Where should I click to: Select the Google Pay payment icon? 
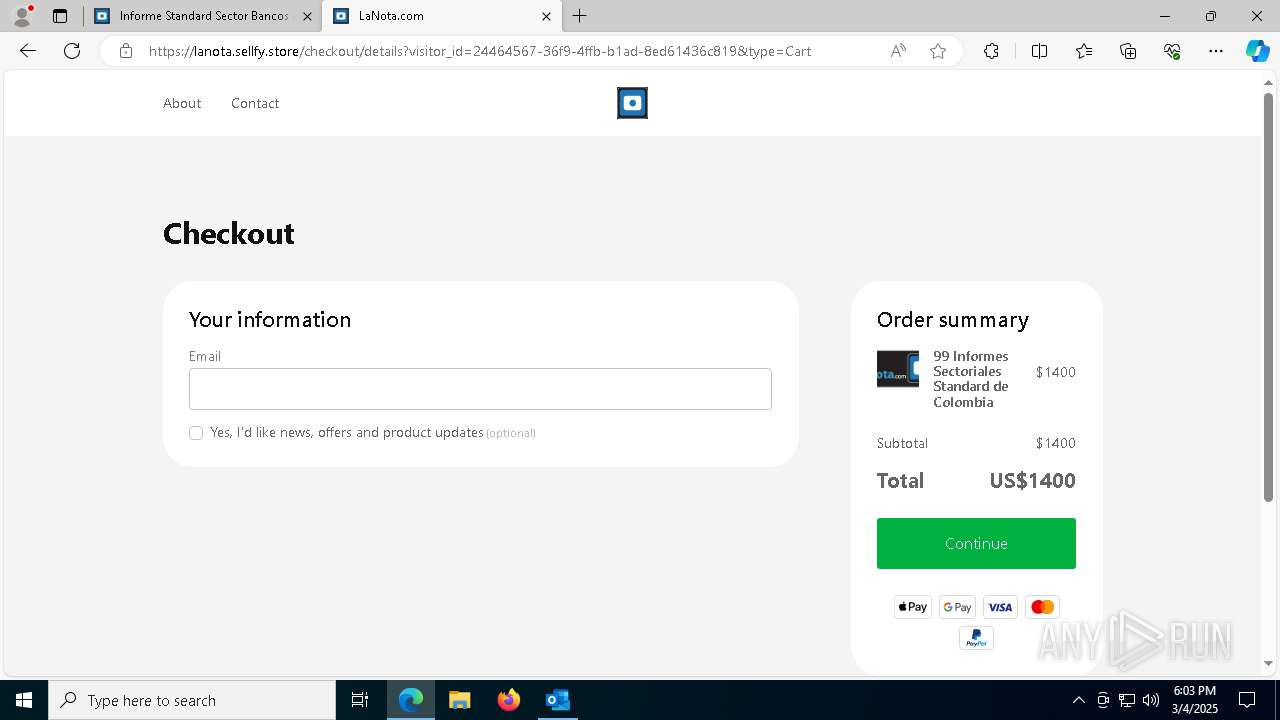(957, 607)
